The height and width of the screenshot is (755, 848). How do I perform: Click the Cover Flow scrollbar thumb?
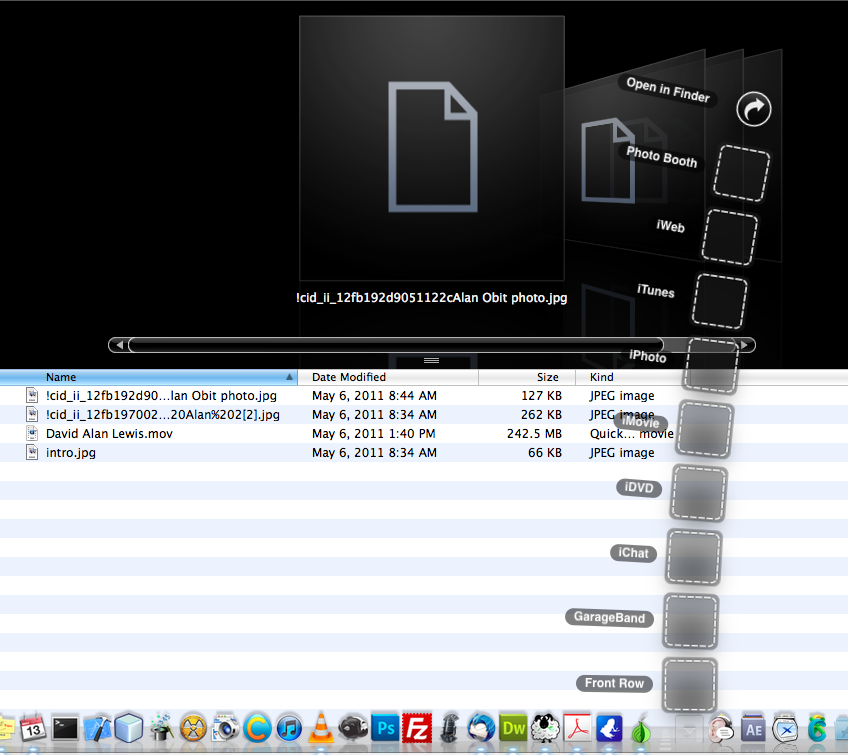396,345
